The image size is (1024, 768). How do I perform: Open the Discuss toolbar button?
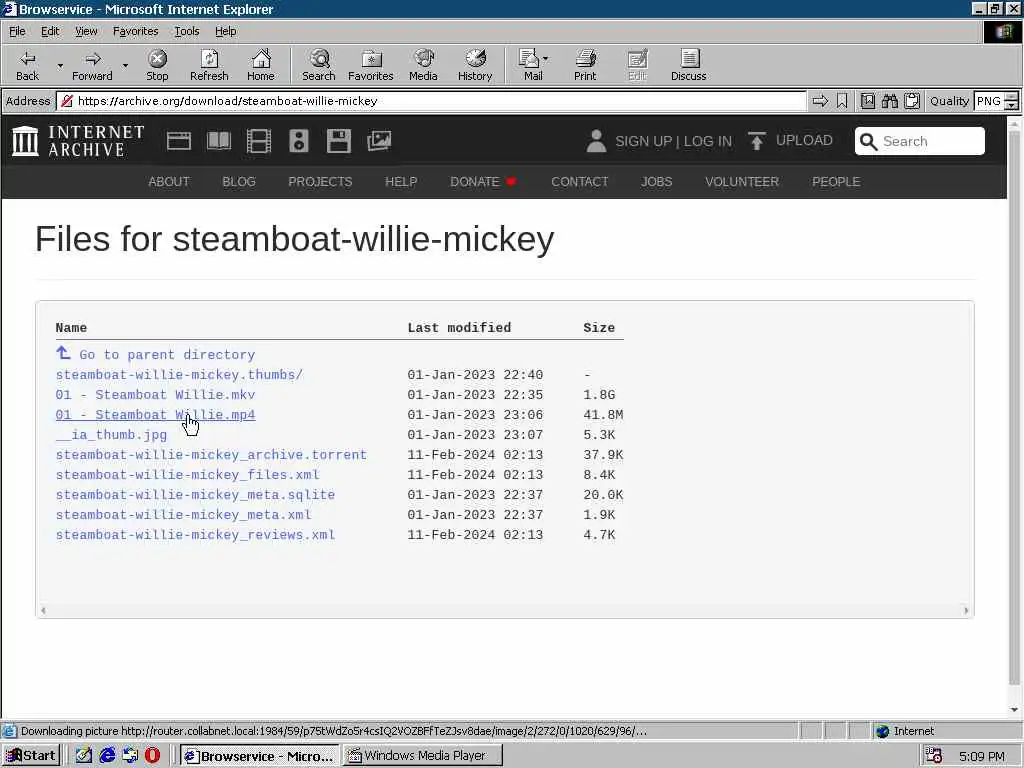pos(688,65)
